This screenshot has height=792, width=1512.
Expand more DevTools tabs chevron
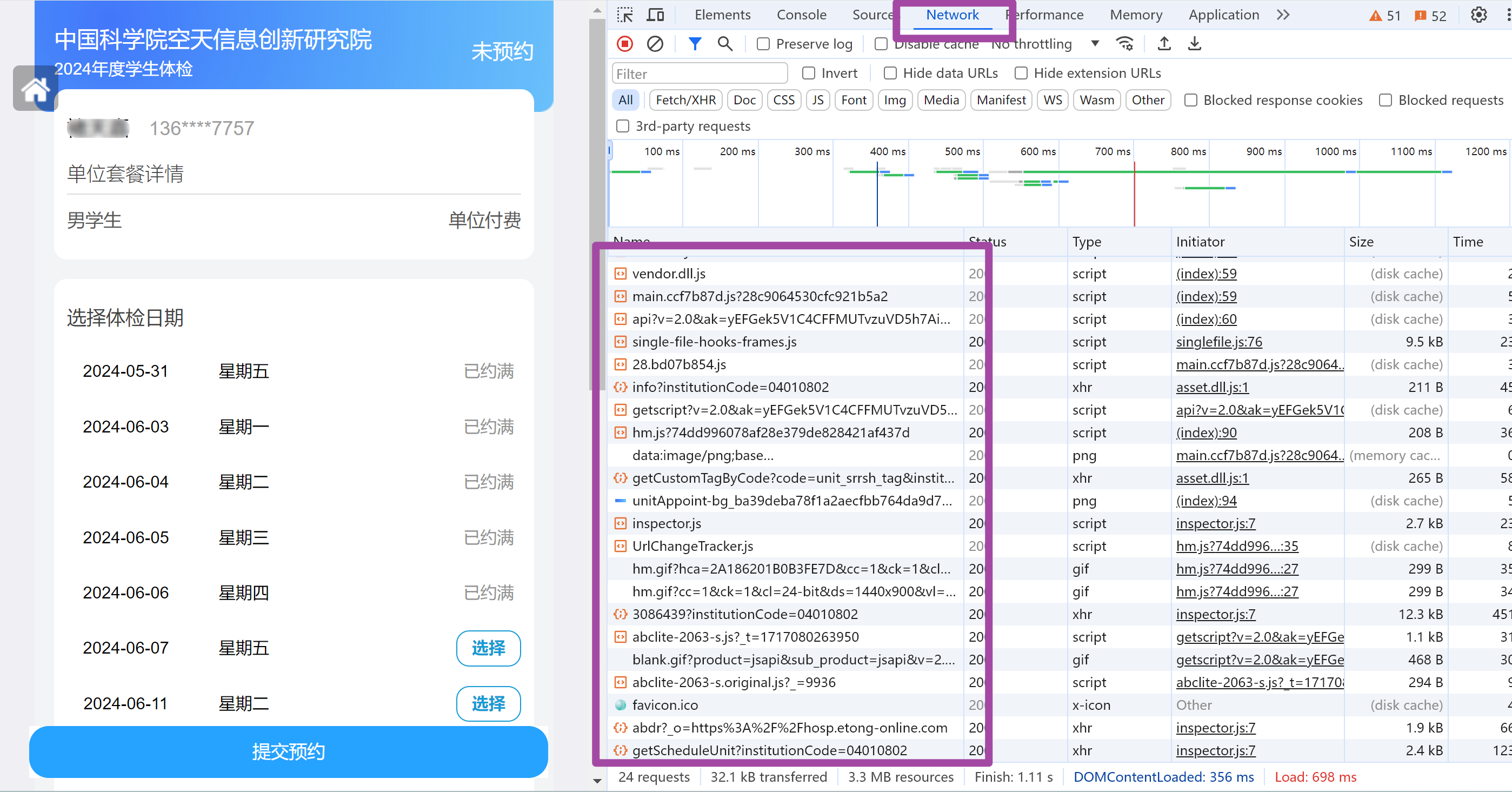(1282, 15)
